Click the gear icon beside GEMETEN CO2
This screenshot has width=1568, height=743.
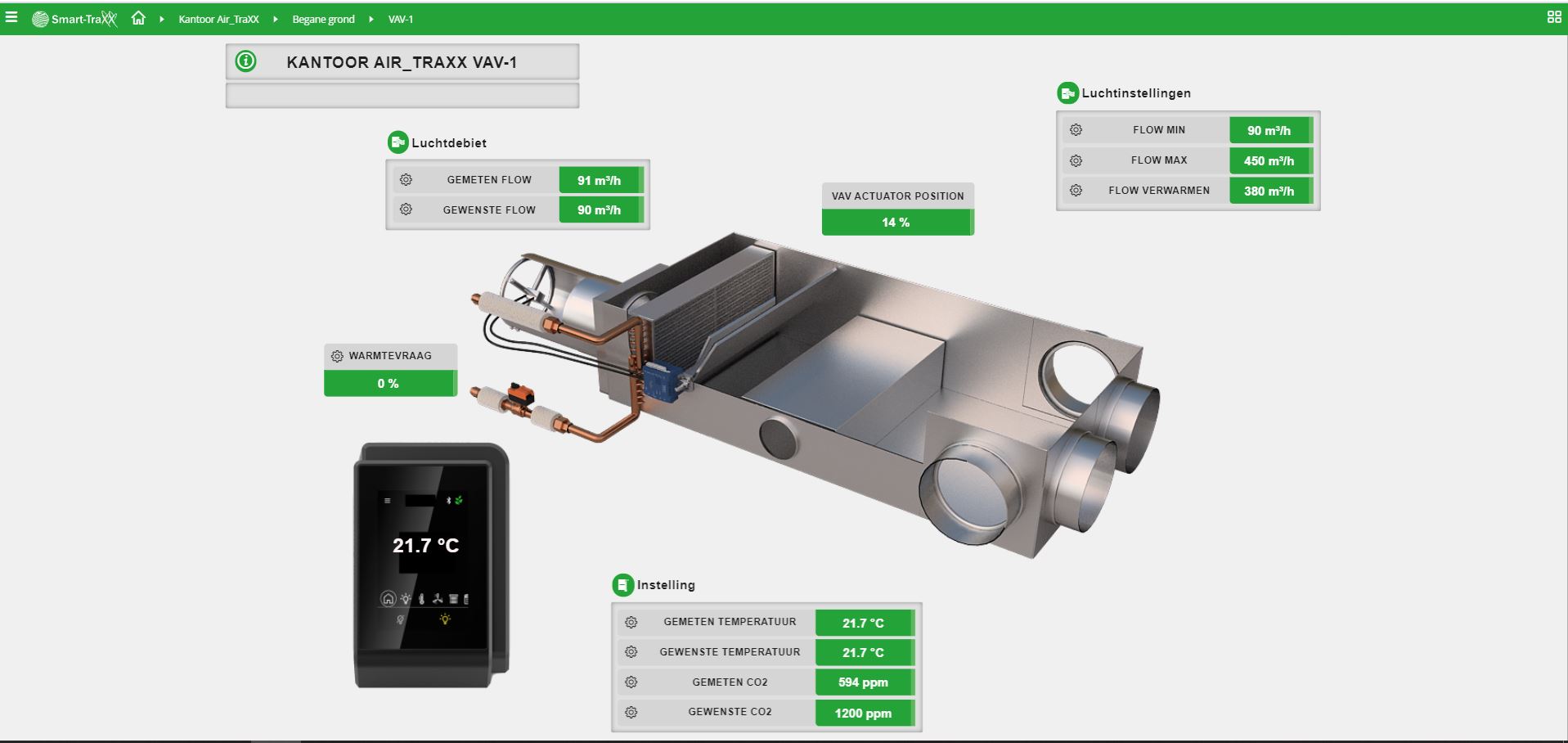pyautogui.click(x=631, y=682)
